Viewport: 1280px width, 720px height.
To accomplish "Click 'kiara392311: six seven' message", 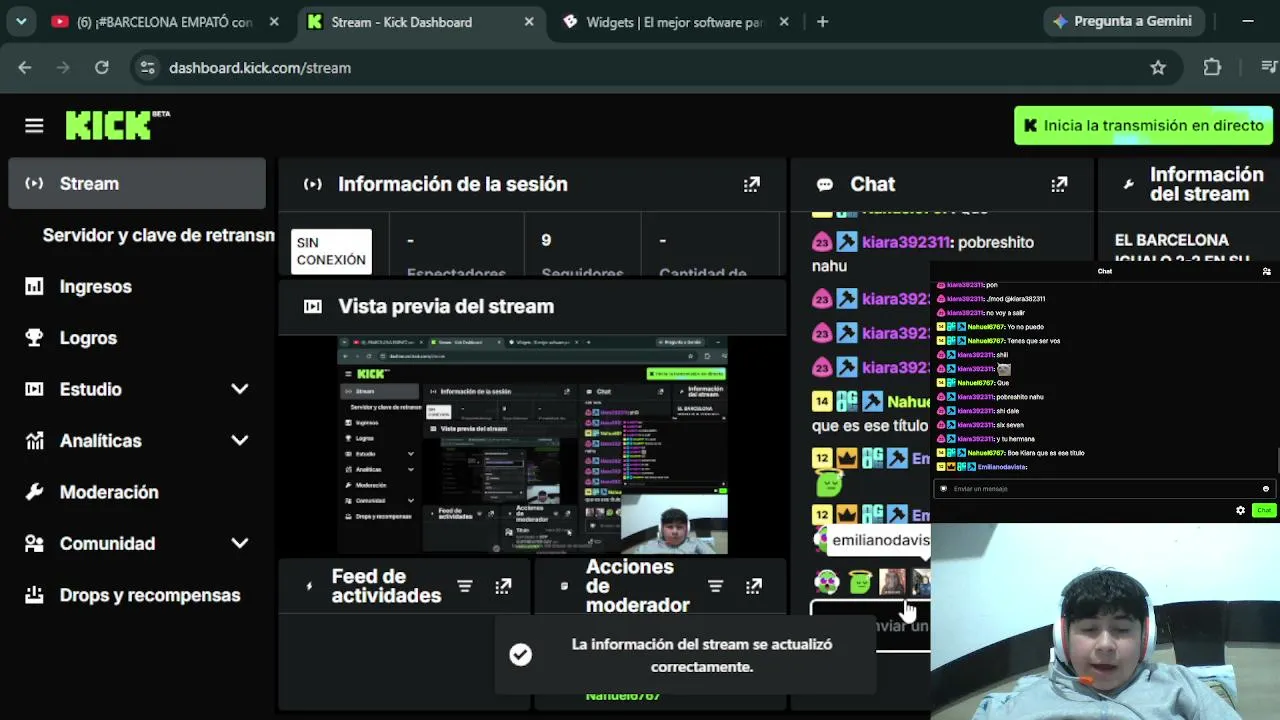I will tap(980, 425).
